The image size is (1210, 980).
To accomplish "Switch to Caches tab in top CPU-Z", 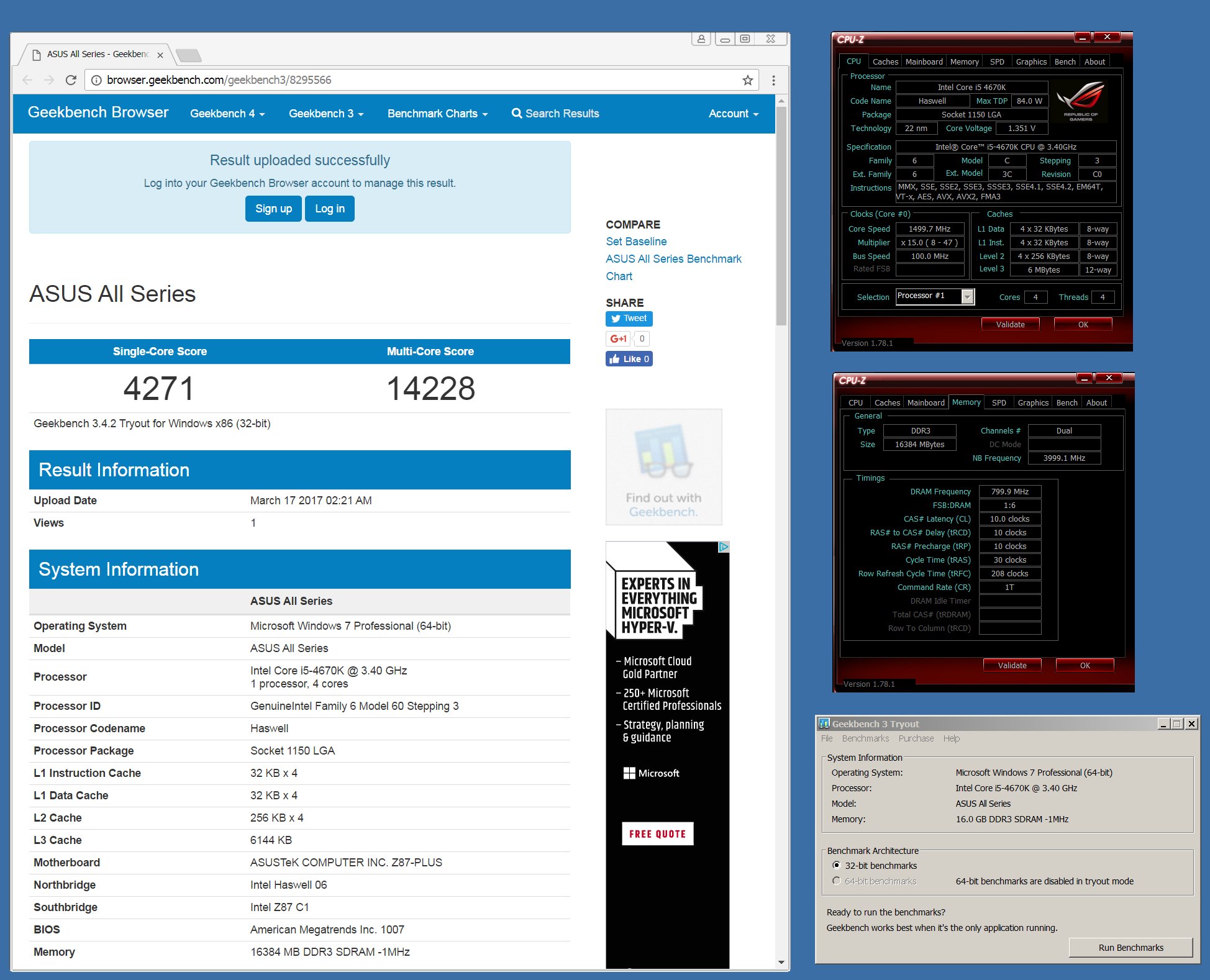I will coord(885,61).
